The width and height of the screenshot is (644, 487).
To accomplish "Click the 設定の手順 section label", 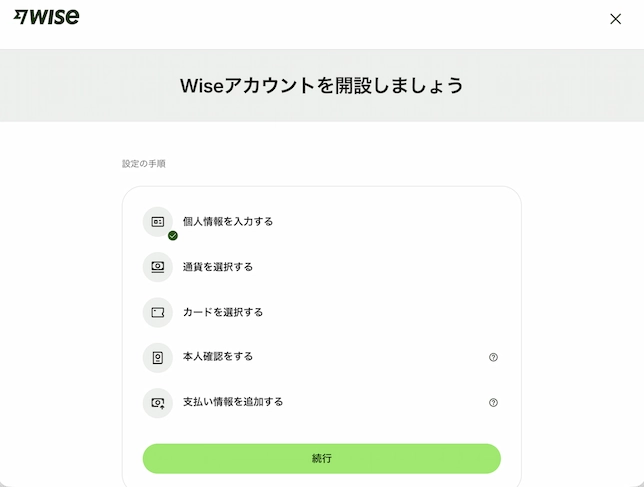I will click(144, 163).
